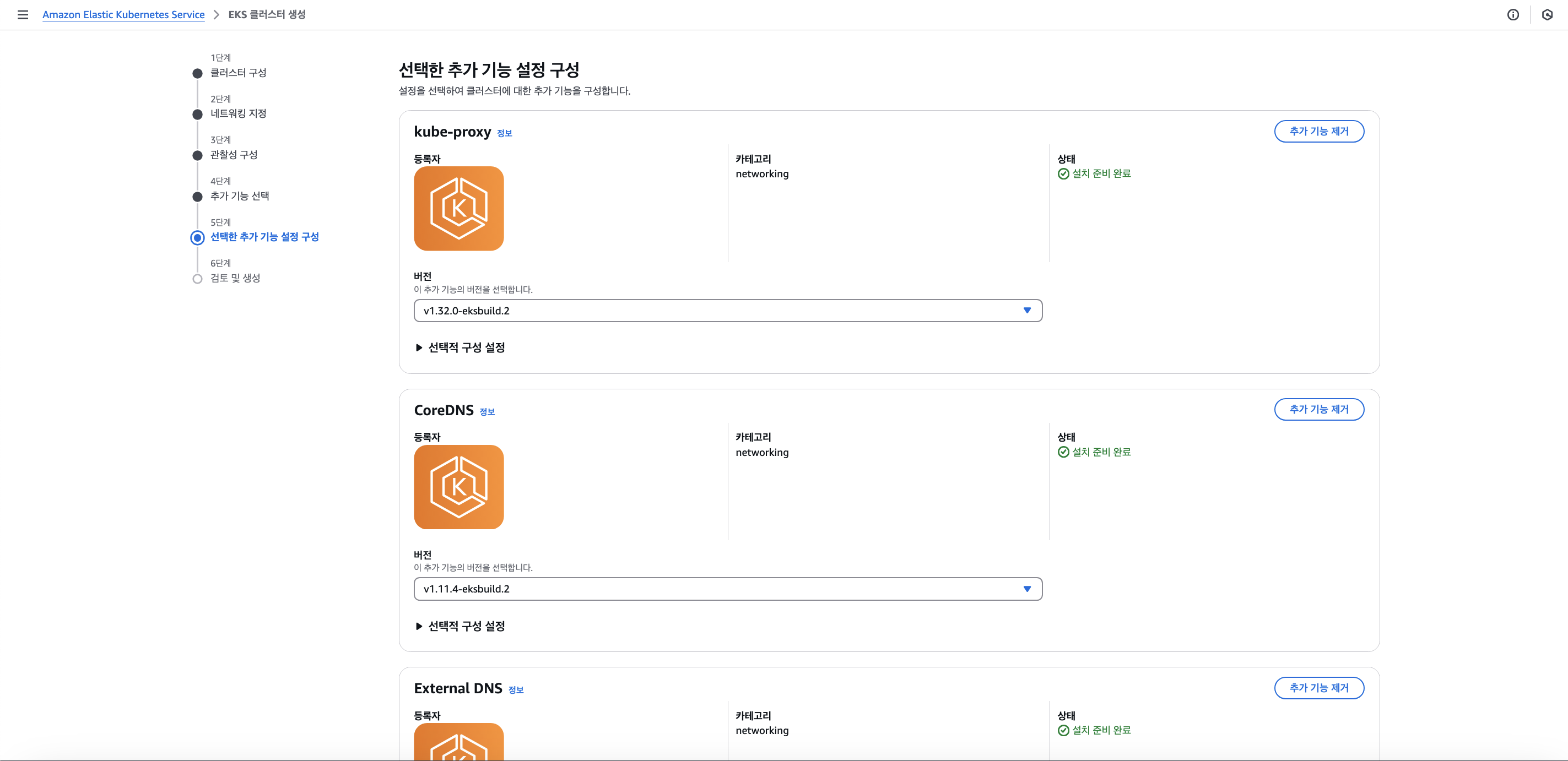Click CoreDNS green ready status icon
The image size is (1568, 761).
pyautogui.click(x=1063, y=452)
